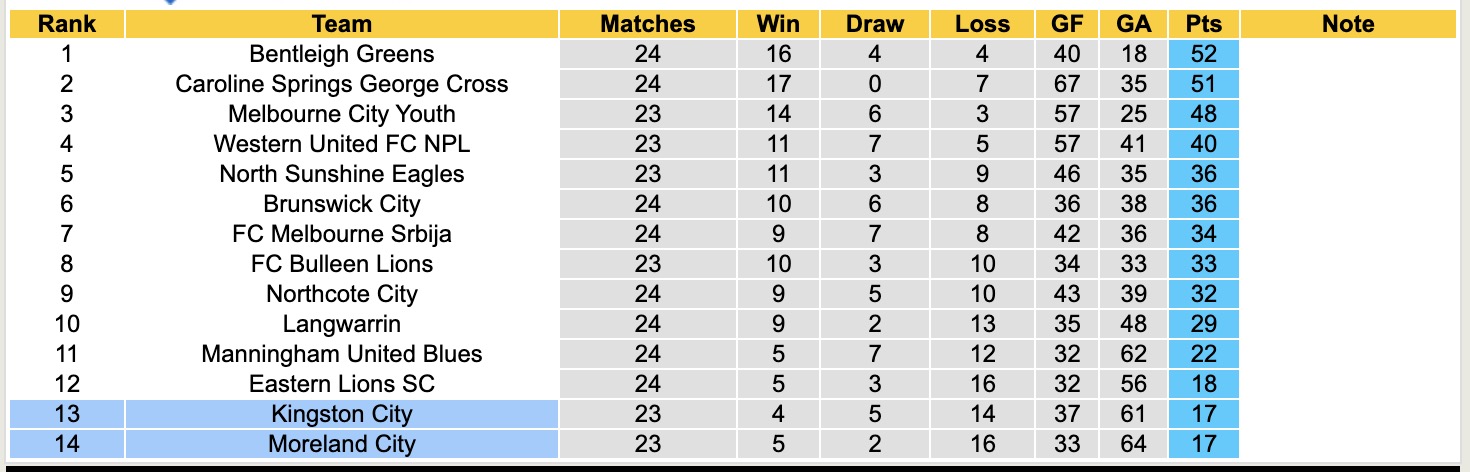Open the highlighted Moreland City team
This screenshot has height=472, width=1470.
[x=341, y=444]
